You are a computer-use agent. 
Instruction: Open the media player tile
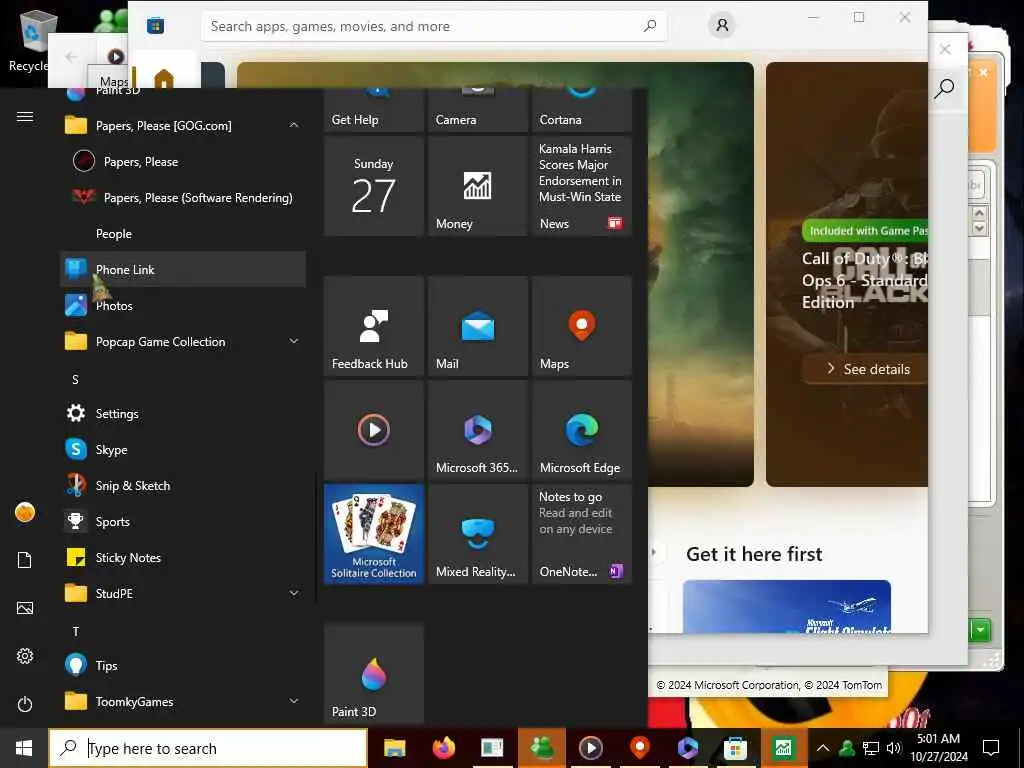coord(374,430)
